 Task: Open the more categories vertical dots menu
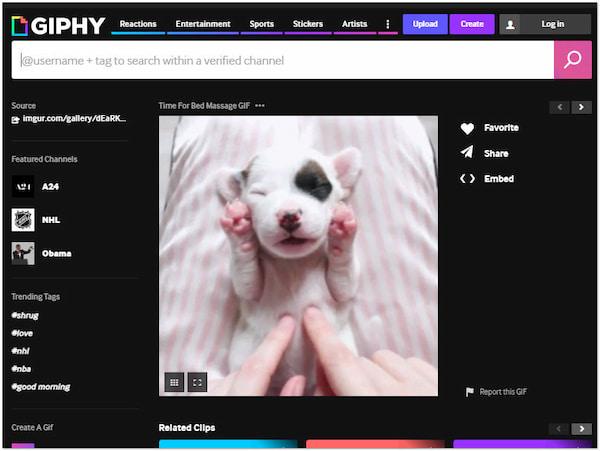click(388, 24)
